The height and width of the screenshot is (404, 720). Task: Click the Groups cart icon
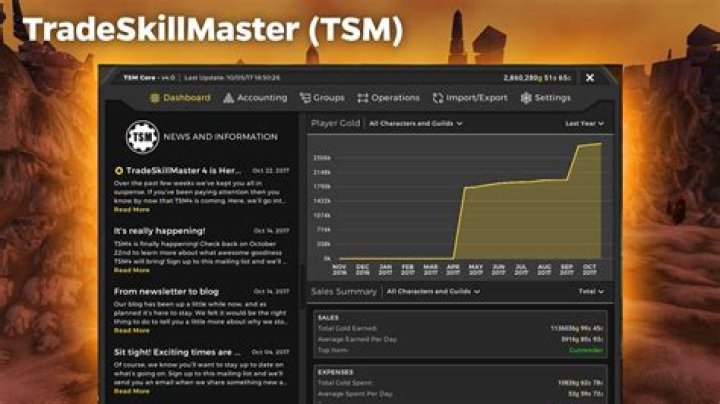(305, 98)
